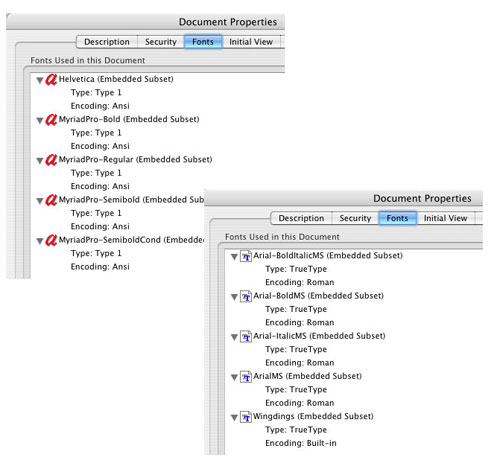Click 'Encoding: Roman' under ArialMS

[300, 403]
